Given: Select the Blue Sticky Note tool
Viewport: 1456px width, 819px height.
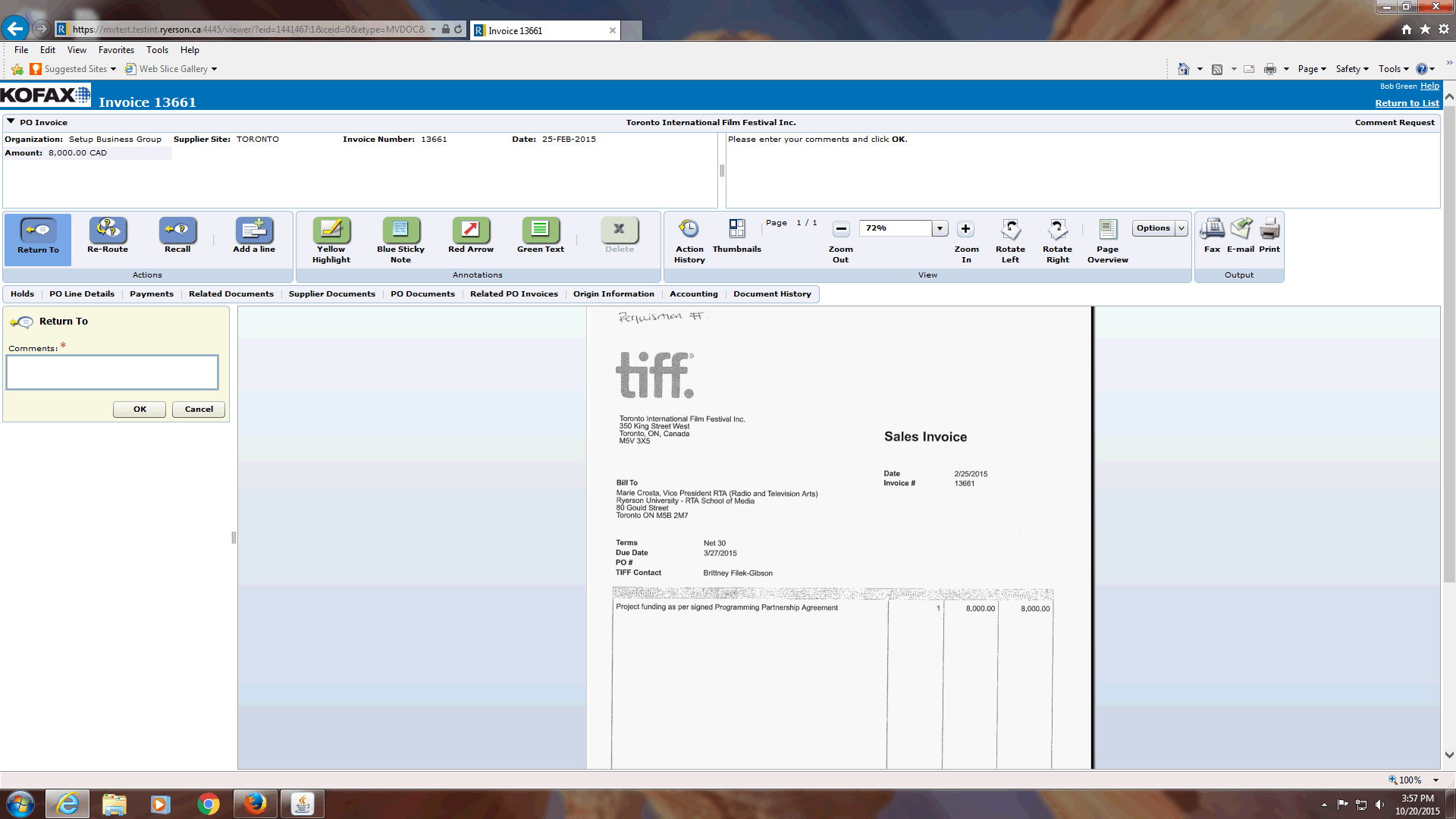Looking at the screenshot, I should point(400,230).
